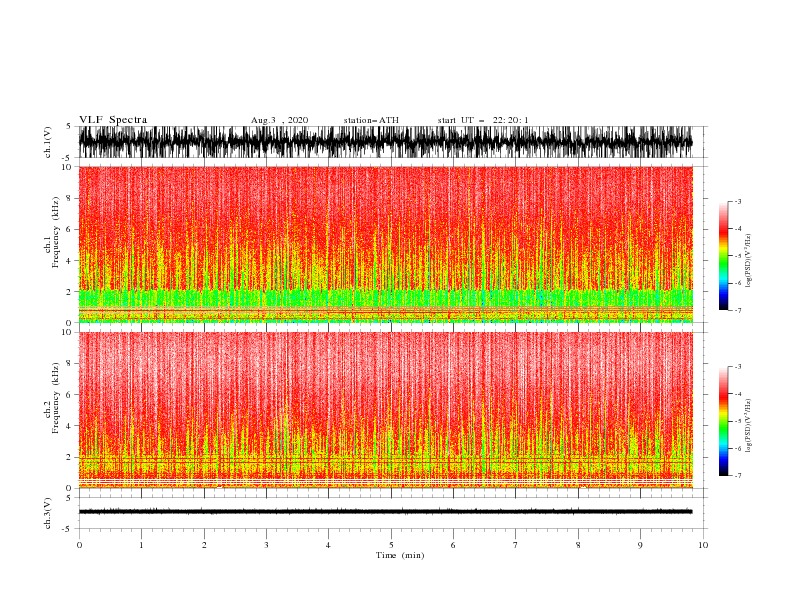
Task: Click the time axis tick label '10'
Action: click(703, 545)
